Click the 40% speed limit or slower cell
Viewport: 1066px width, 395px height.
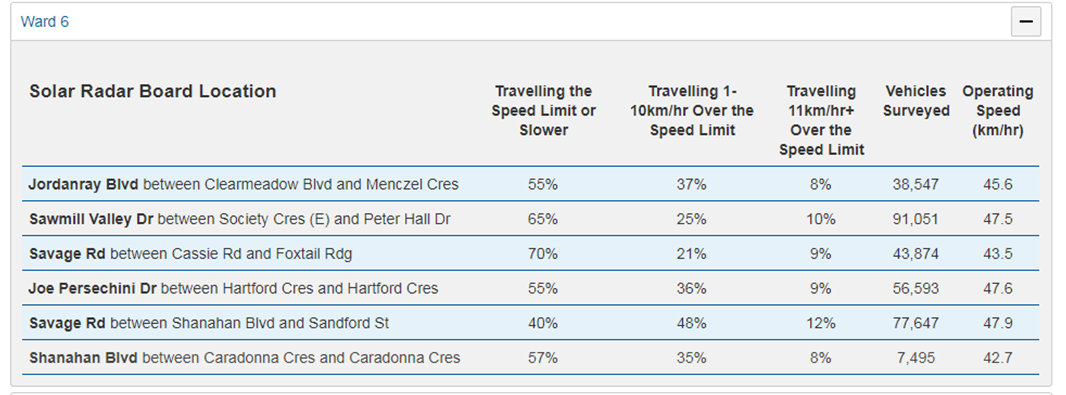(x=543, y=323)
